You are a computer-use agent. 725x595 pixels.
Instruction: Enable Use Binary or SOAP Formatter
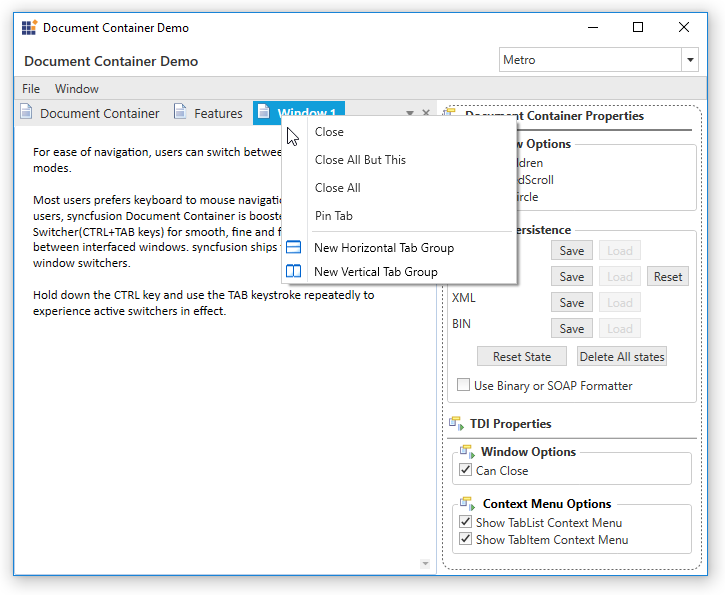pos(463,385)
